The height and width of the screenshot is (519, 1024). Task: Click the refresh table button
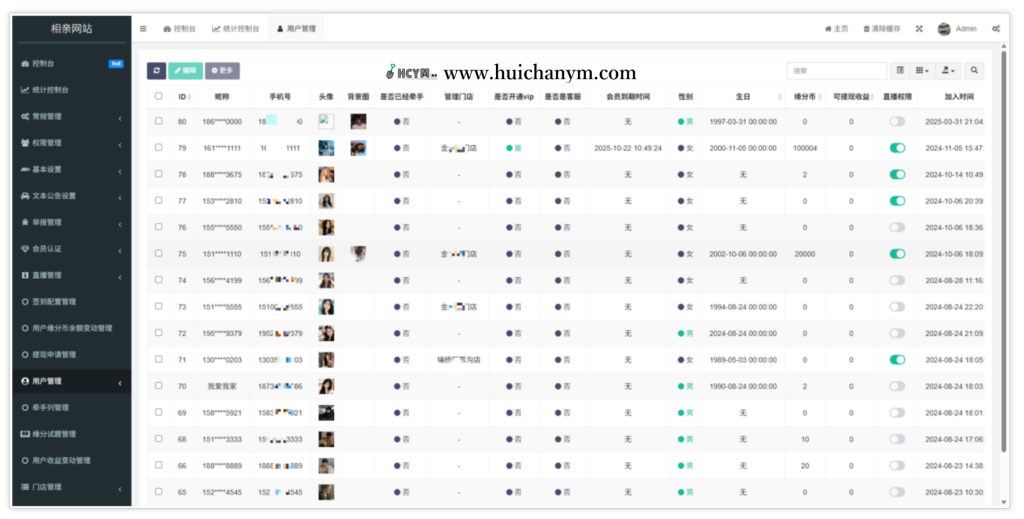[x=156, y=71]
